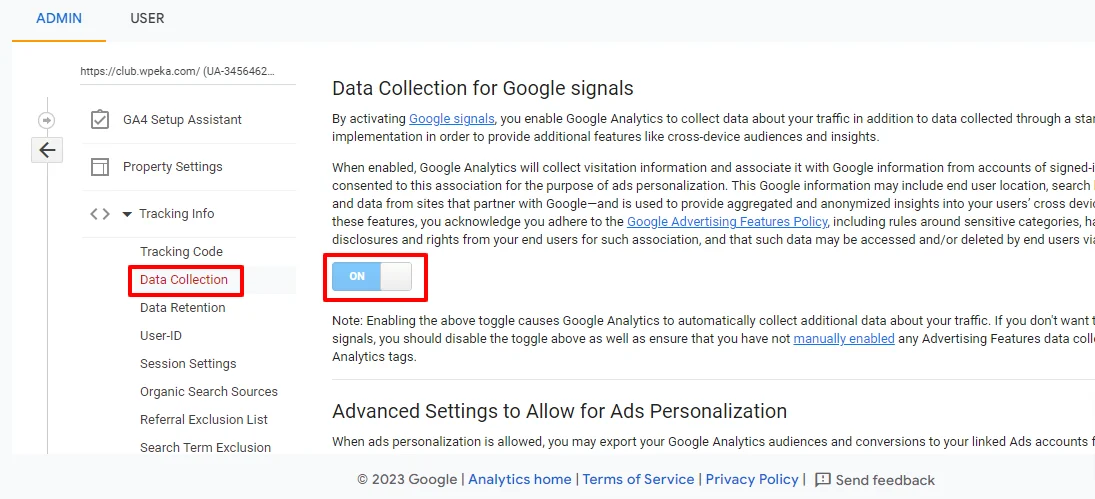The image size is (1095, 499).
Task: Click the small circular arrow icon above back button
Action: (46, 120)
